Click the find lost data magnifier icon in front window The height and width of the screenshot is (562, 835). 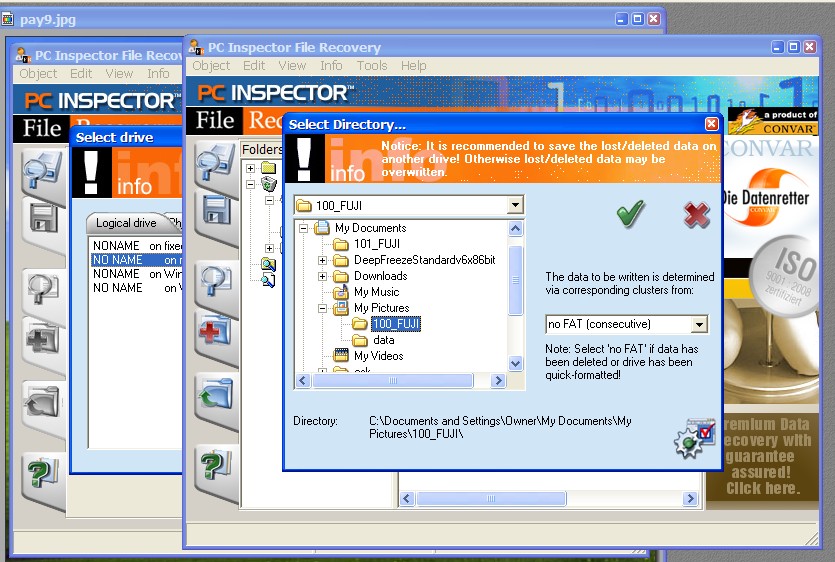tap(216, 281)
